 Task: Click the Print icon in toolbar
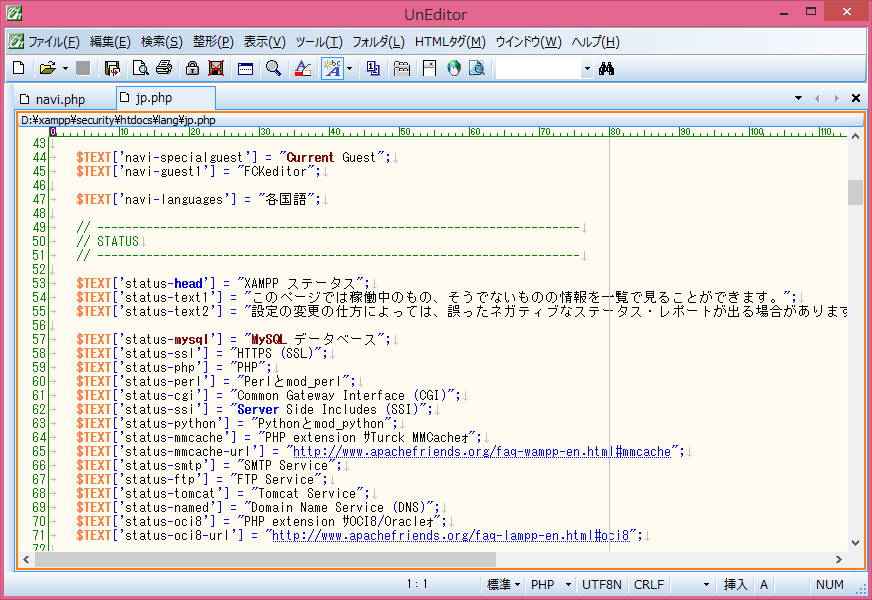click(164, 68)
